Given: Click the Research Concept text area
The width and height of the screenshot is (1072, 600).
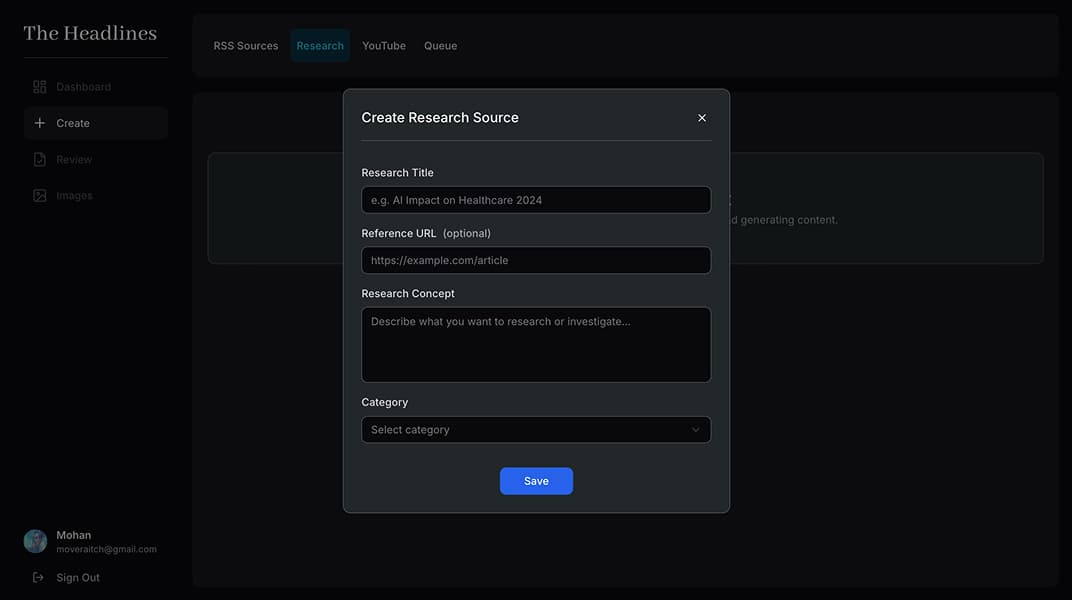Looking at the screenshot, I should tap(535, 345).
